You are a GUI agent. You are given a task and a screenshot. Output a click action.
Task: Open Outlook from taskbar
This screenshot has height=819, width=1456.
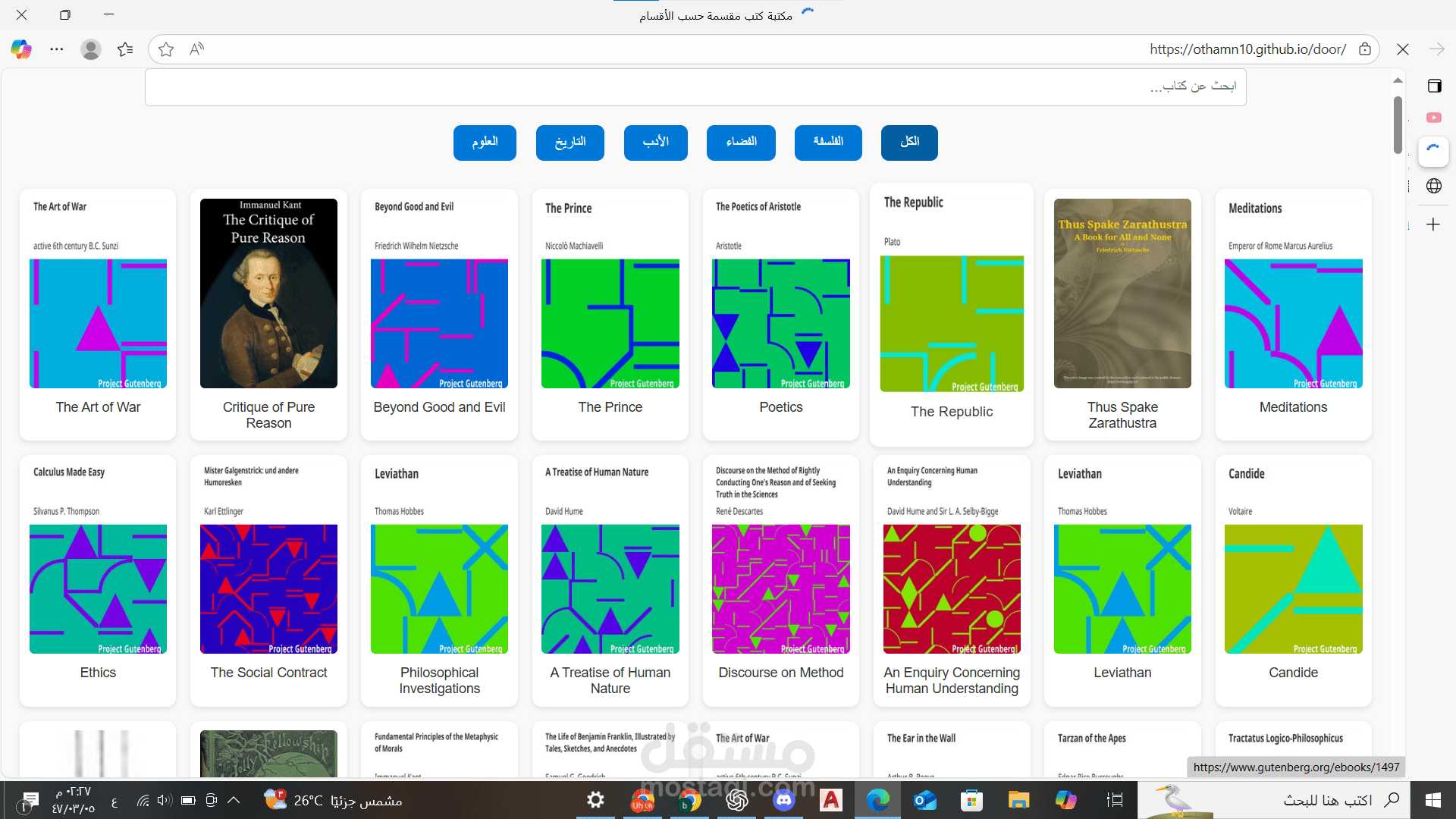click(924, 800)
